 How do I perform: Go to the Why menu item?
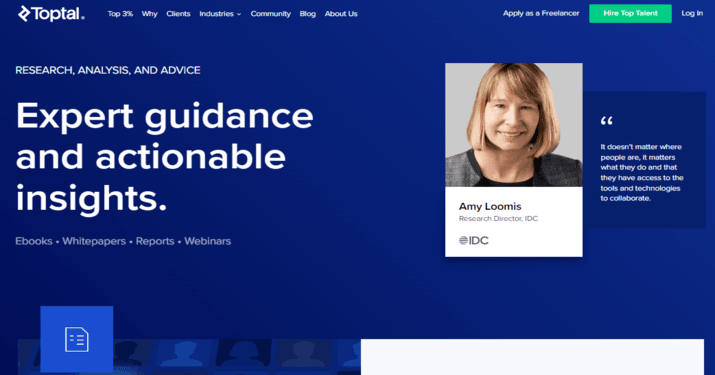point(150,14)
